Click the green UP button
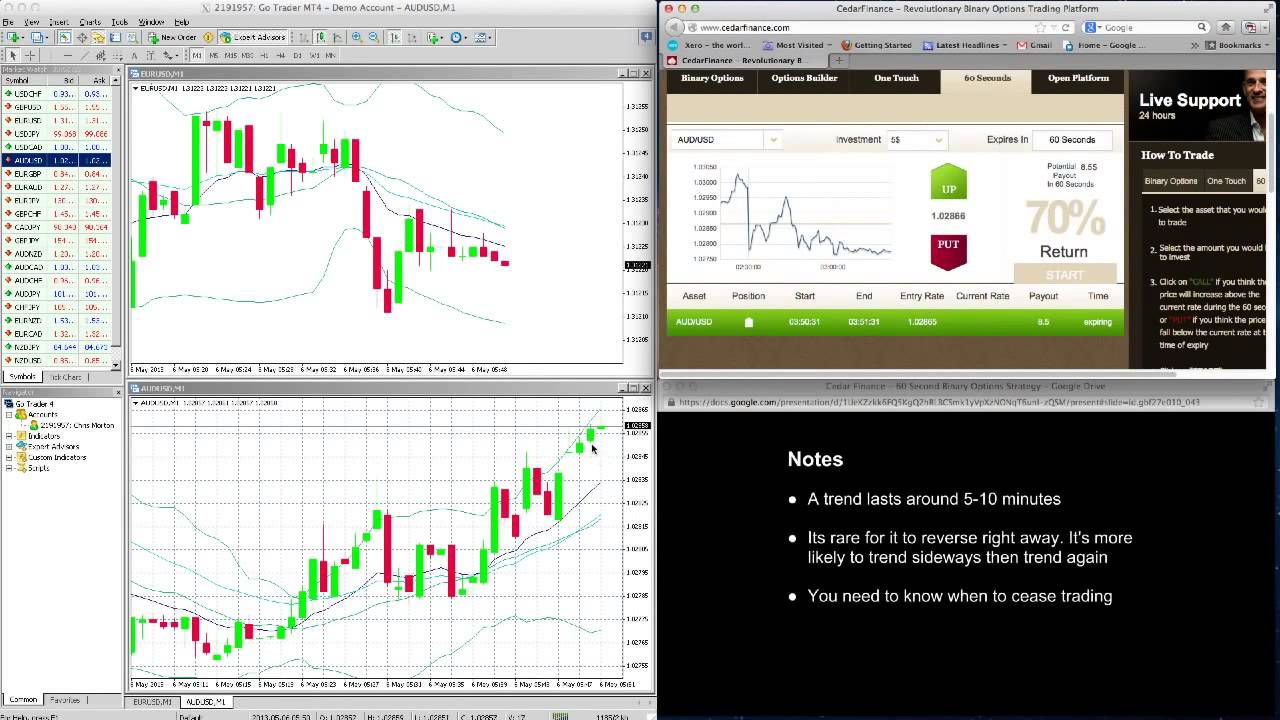Screen dimensions: 1280x720 click(949, 183)
